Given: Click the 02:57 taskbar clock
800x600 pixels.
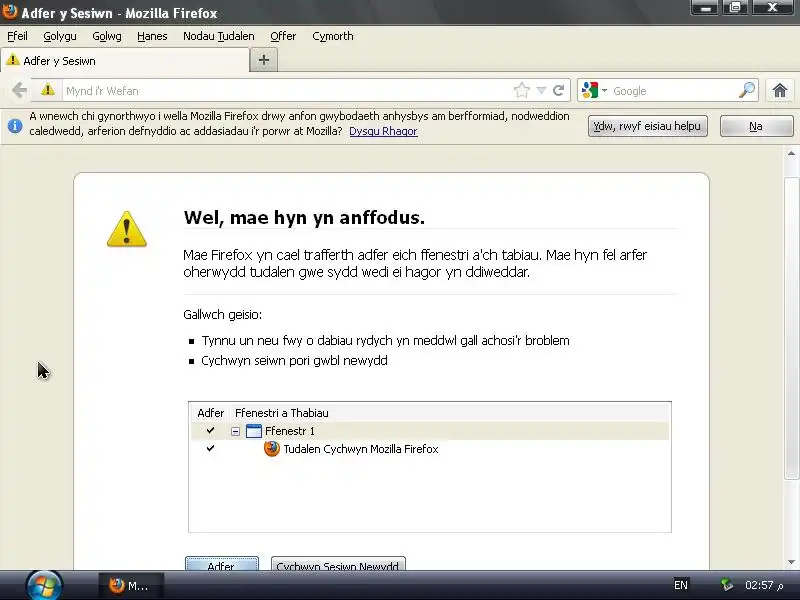Looking at the screenshot, I should [x=764, y=585].
